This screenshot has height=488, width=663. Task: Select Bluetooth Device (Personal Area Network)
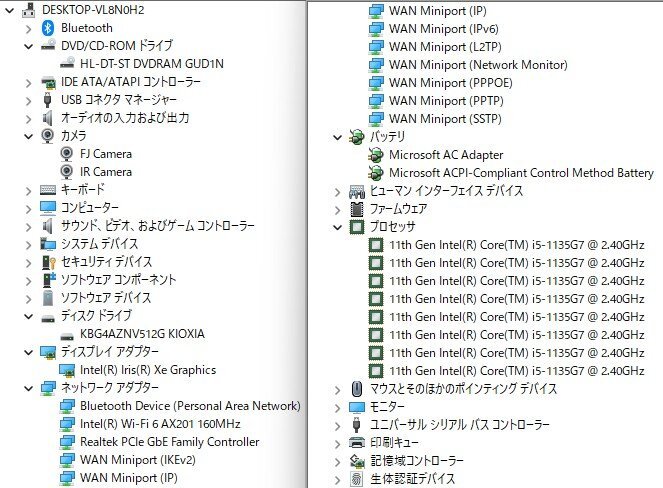(190, 406)
